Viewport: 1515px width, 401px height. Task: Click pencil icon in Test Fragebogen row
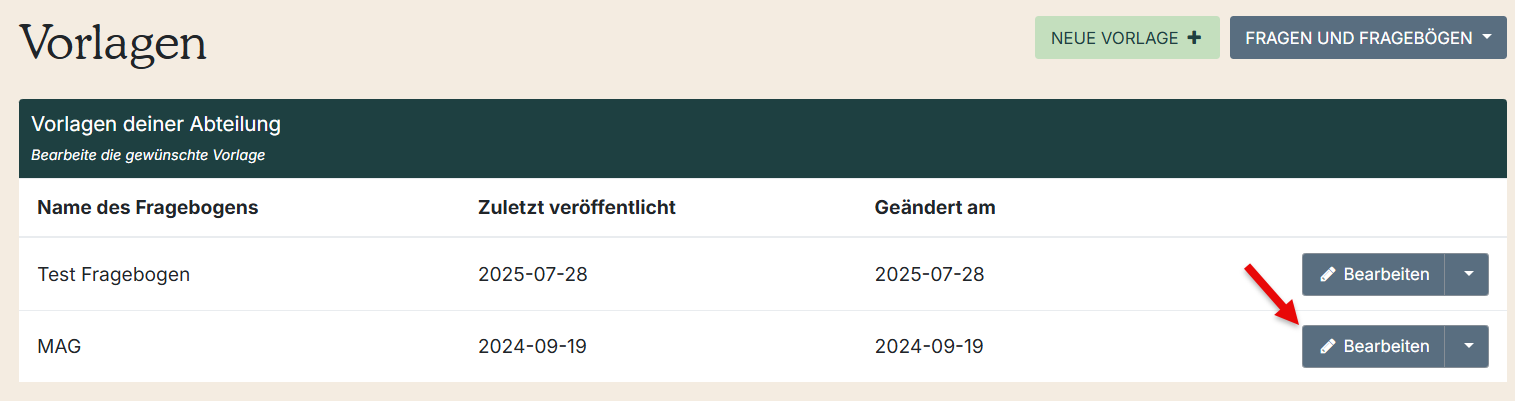point(1328,274)
